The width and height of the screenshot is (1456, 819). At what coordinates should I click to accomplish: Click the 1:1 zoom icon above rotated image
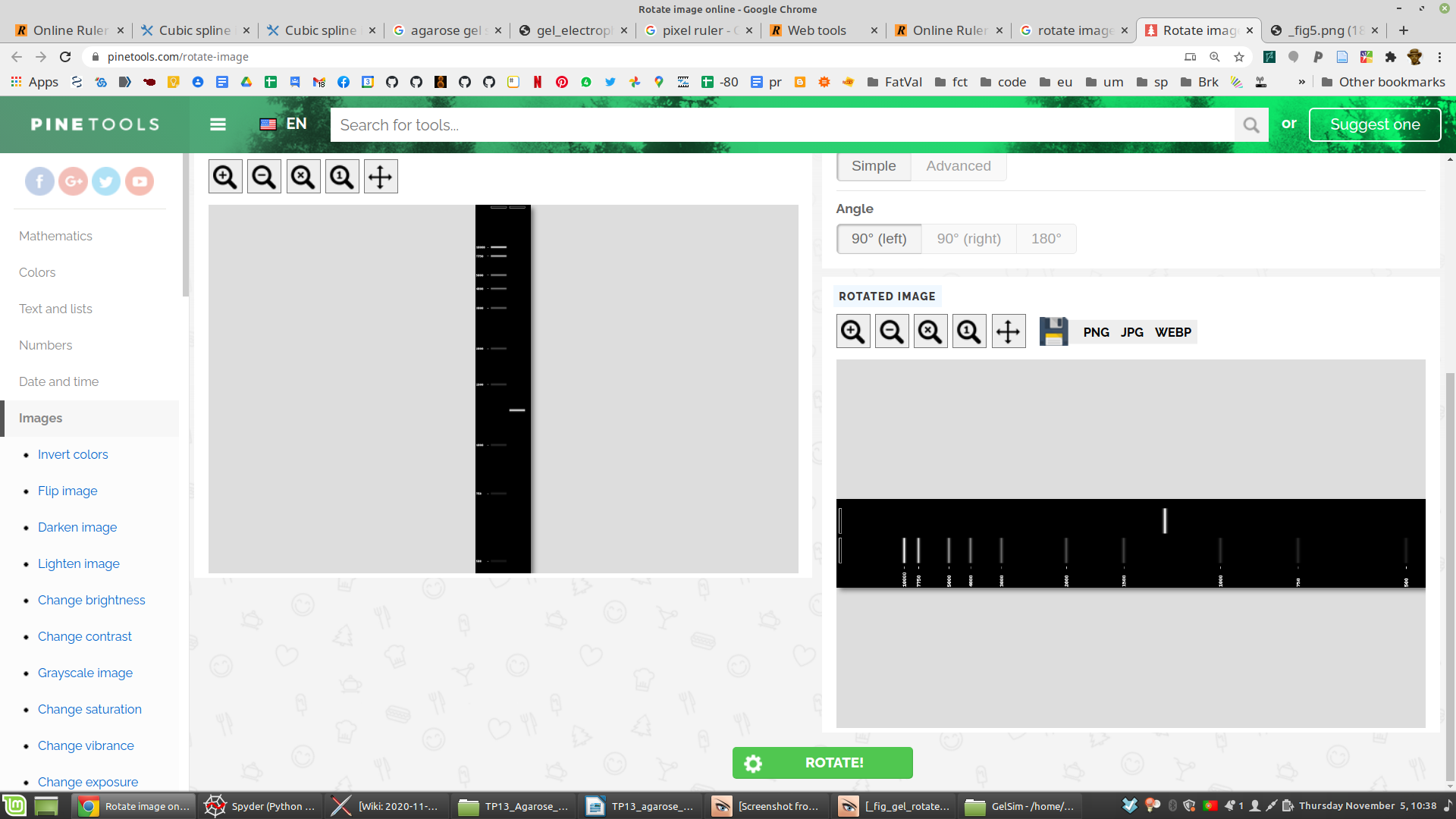point(968,331)
